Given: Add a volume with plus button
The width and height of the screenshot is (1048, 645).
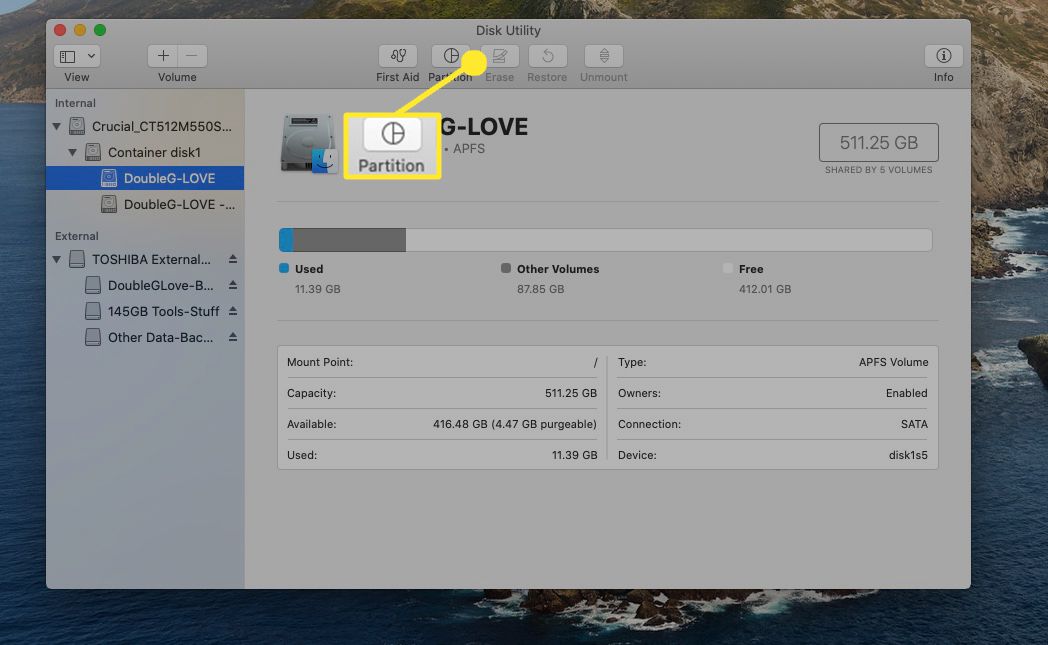Looking at the screenshot, I should click(x=163, y=57).
